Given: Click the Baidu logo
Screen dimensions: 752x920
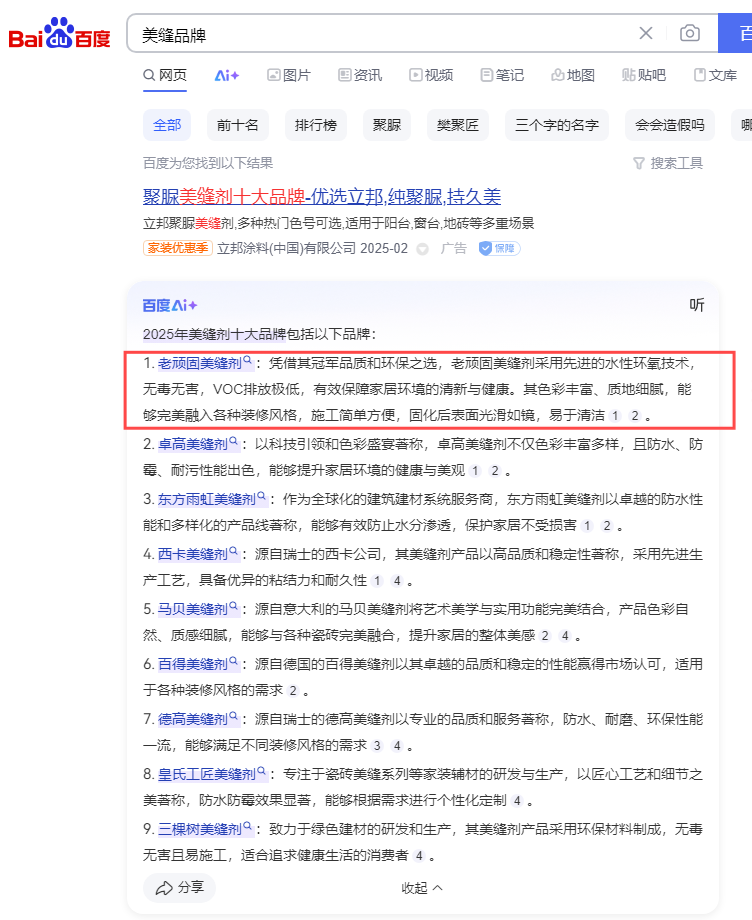Looking at the screenshot, I should pos(59,35).
